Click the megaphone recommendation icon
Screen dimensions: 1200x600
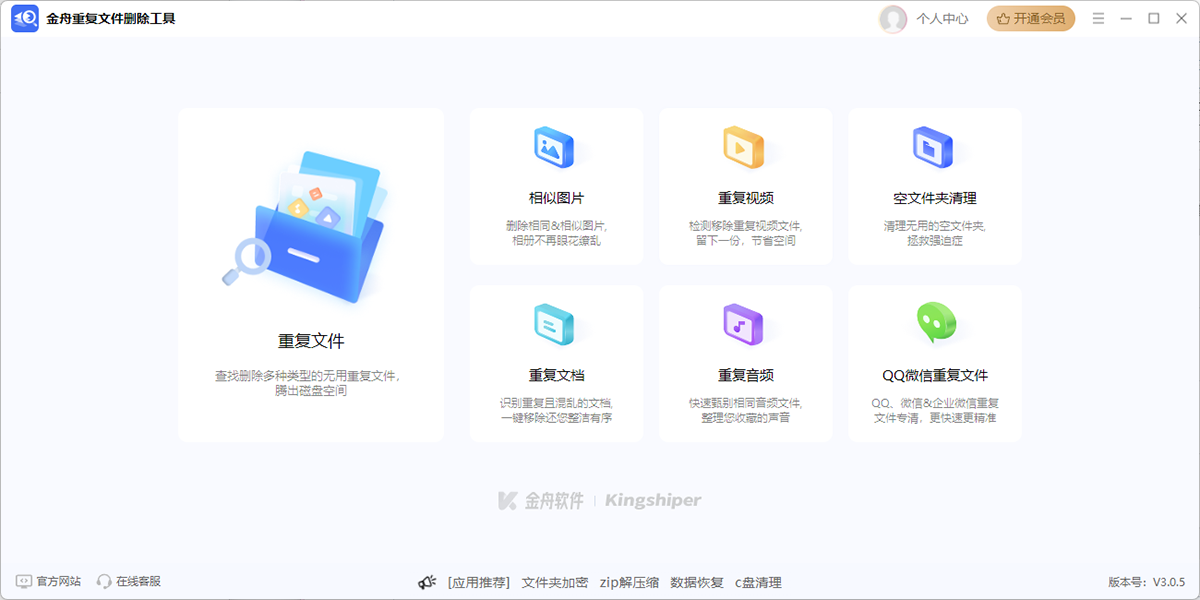coord(428,581)
